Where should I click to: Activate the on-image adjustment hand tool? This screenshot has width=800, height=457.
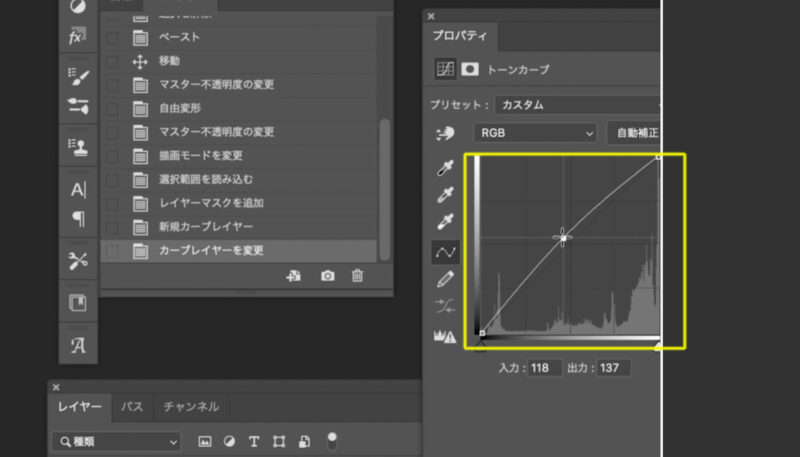[445, 134]
